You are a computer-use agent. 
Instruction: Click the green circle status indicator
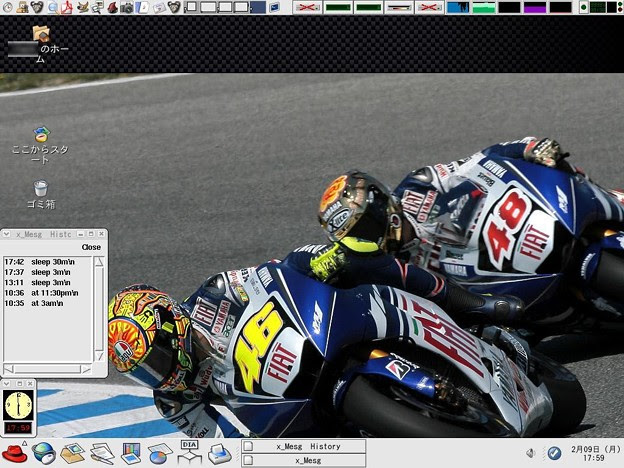(x=583, y=7)
